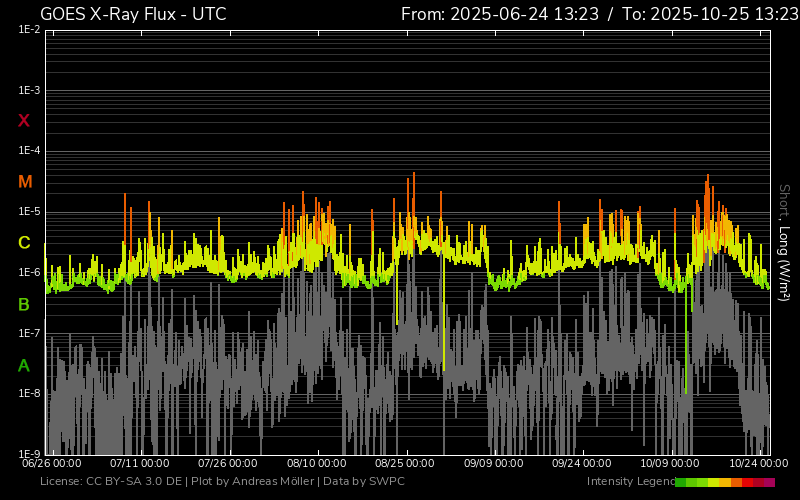The height and width of the screenshot is (500, 800).
Task: Select the green A flare class label
Action: pyautogui.click(x=24, y=366)
